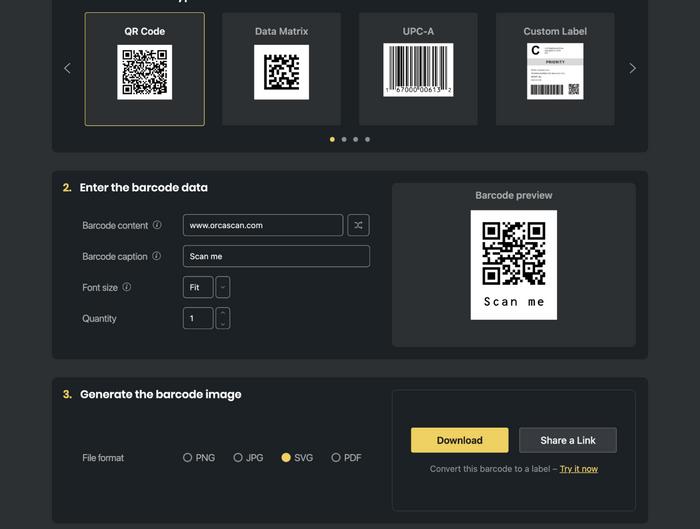This screenshot has width=700, height=529.
Task: Go to previous barcode types with left arrow
Action: 67,68
